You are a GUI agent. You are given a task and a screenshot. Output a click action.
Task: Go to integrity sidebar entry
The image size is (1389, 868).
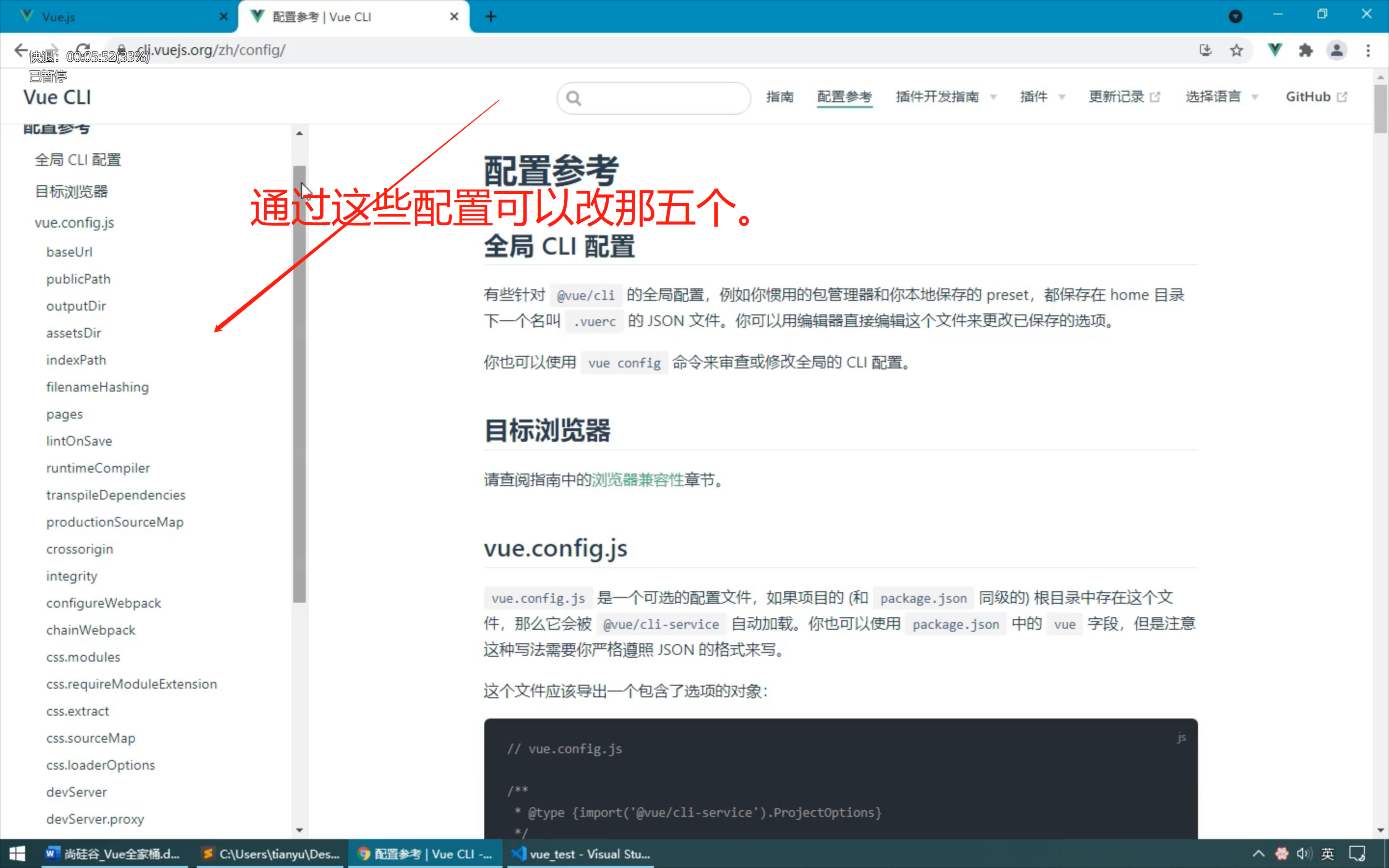coord(72,576)
